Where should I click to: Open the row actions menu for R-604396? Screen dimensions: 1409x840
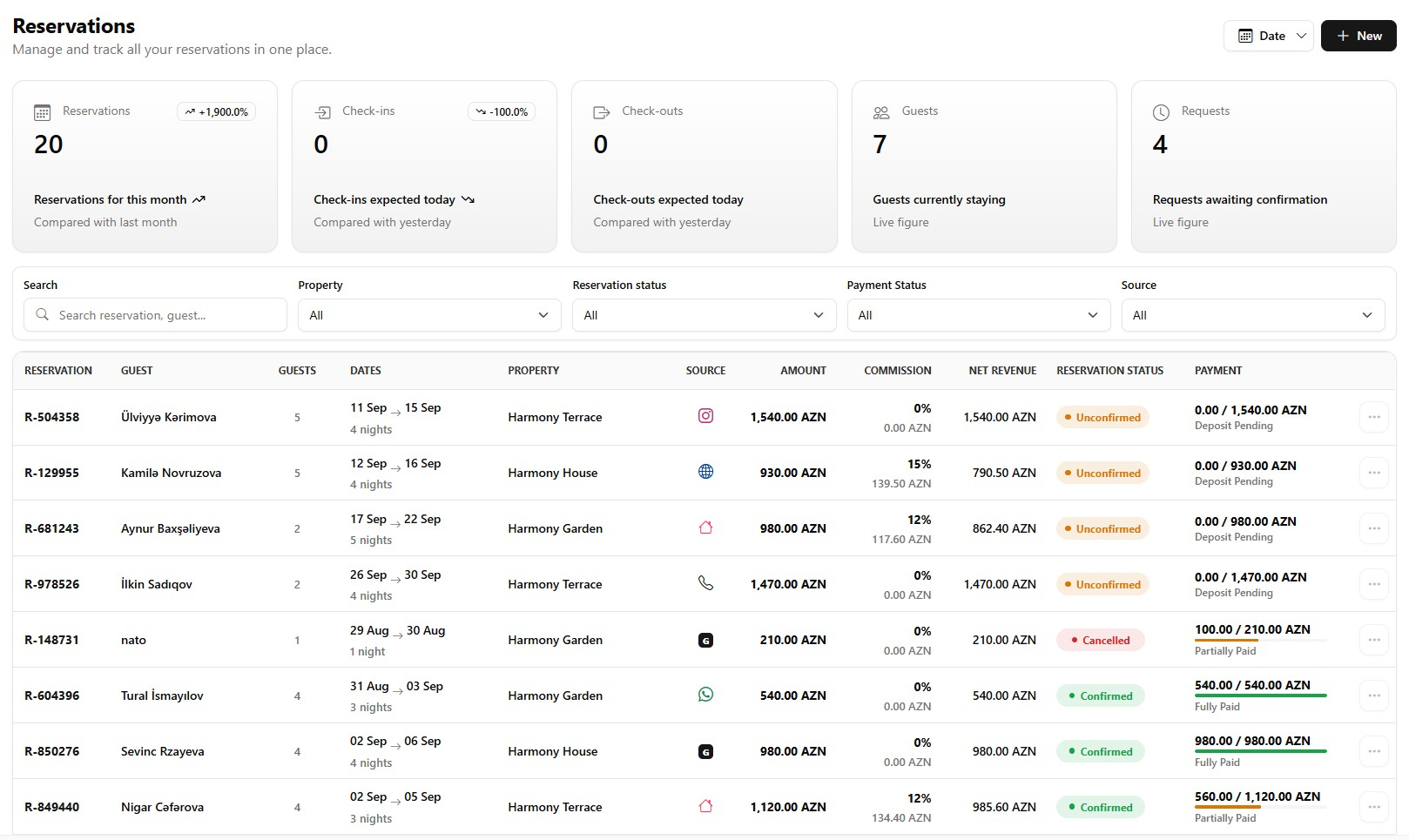1373,696
